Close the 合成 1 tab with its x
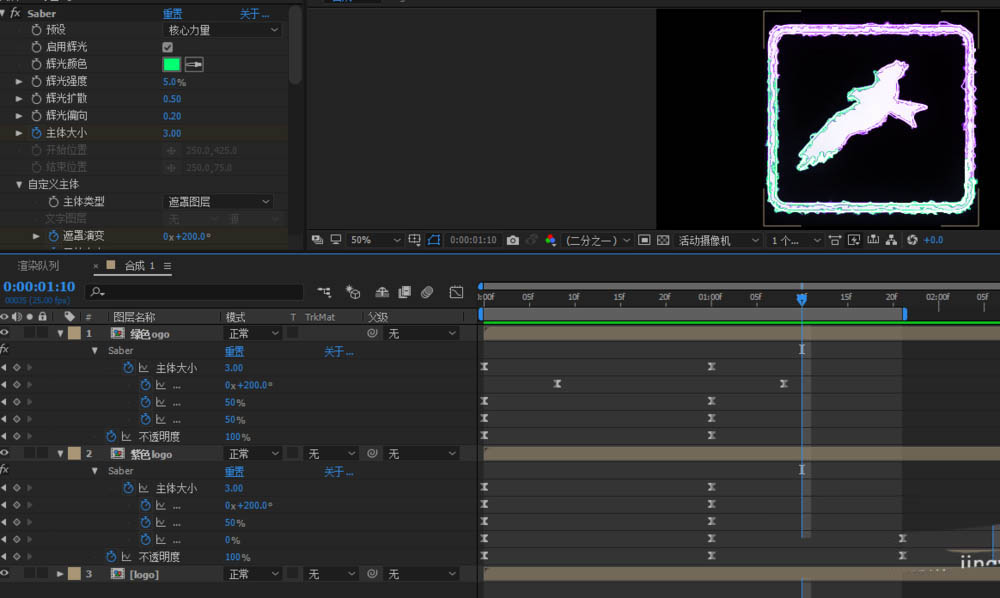 96,266
